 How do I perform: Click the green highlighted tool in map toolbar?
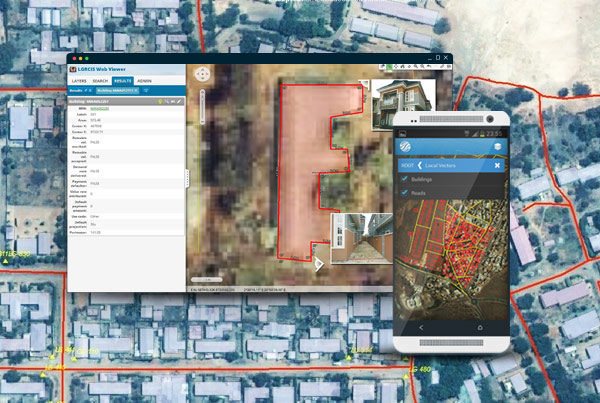pyautogui.click(x=389, y=67)
